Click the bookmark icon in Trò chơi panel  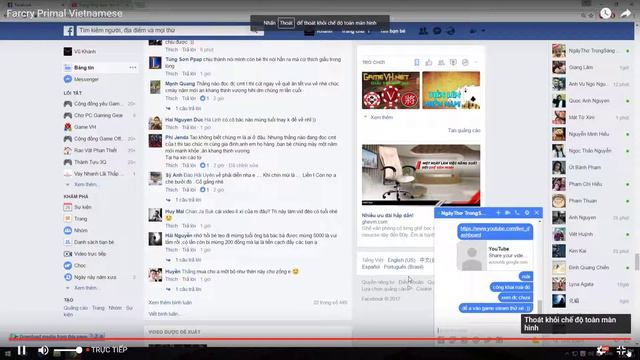417,62
